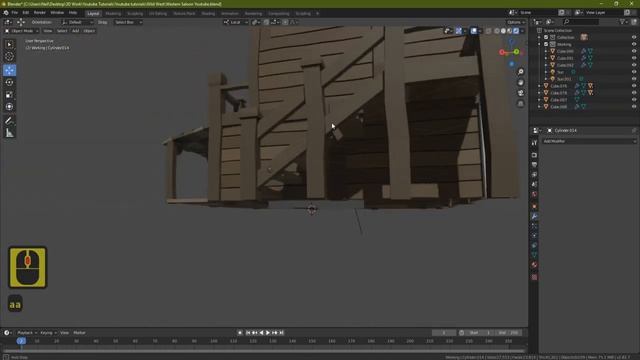Hide the Collection row via eye icon

pyautogui.click(x=634, y=37)
